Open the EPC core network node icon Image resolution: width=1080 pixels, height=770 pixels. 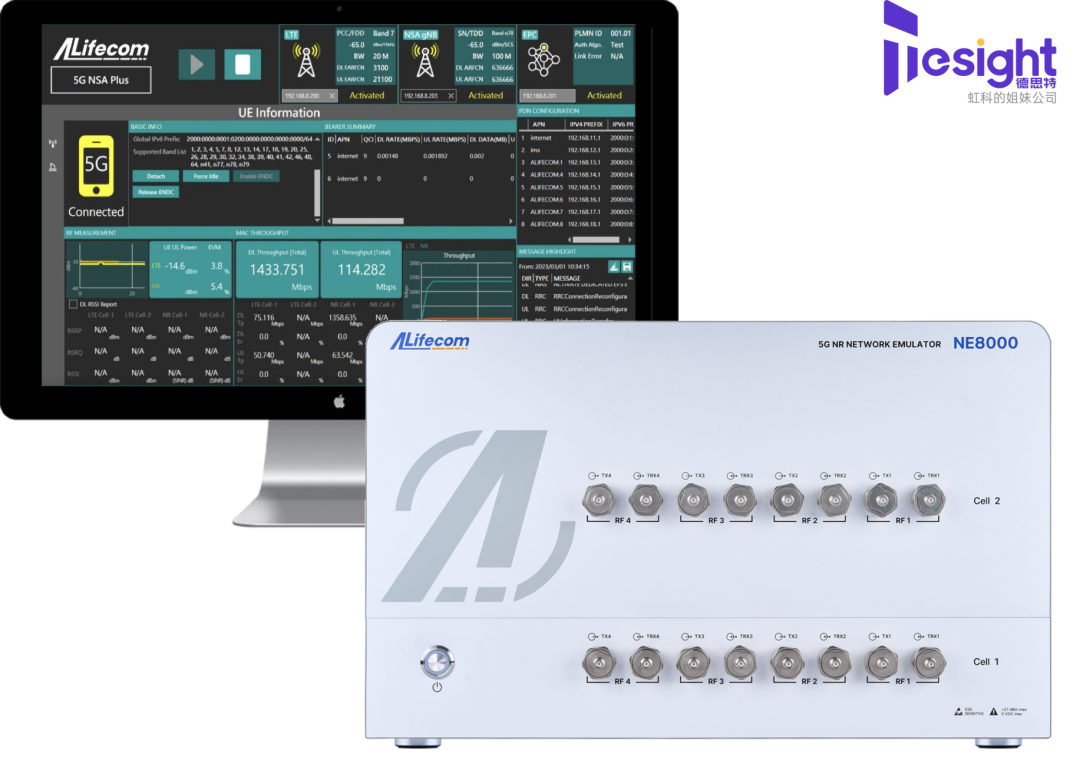[543, 60]
